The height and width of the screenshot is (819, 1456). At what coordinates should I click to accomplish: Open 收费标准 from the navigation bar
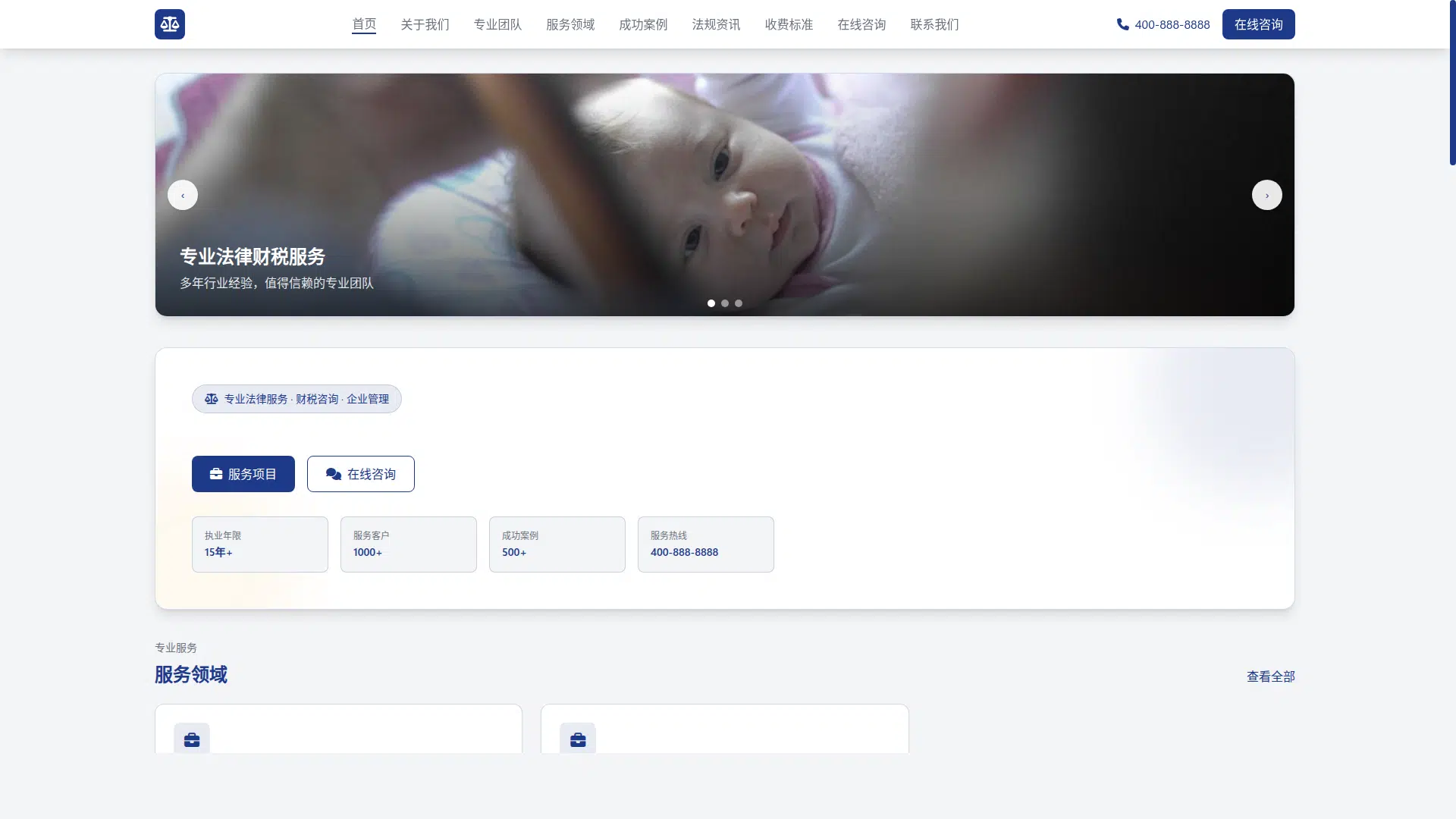[x=789, y=24]
